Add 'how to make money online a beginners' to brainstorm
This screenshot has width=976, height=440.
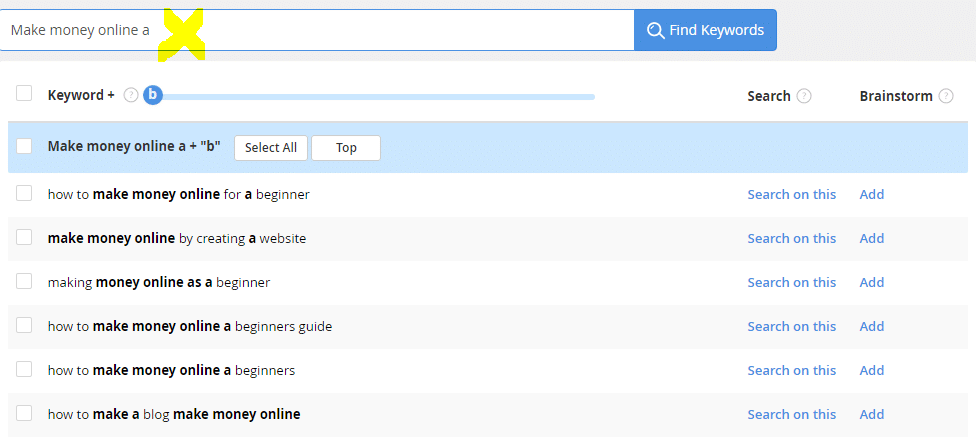point(871,370)
